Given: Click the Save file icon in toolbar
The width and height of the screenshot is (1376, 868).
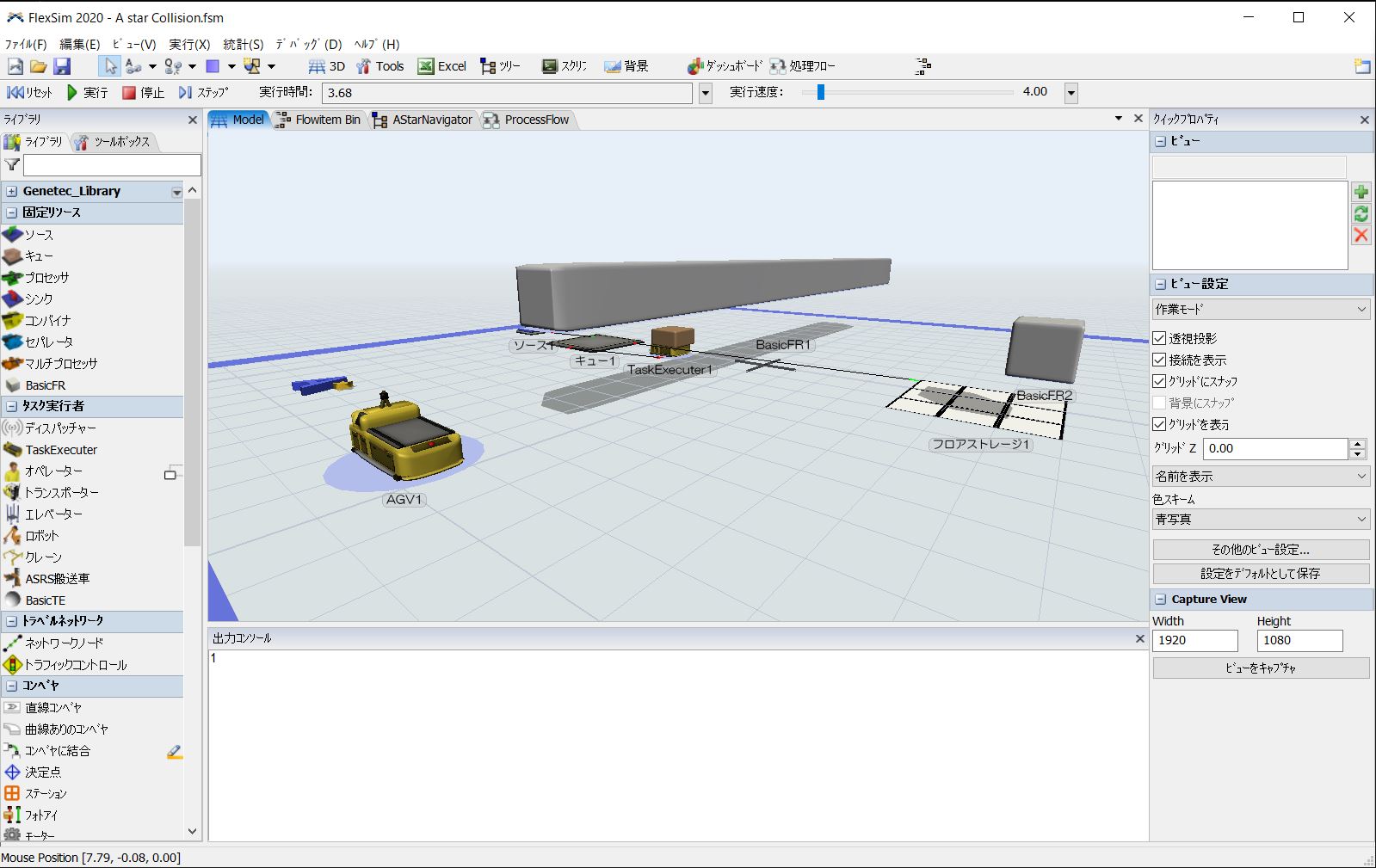Looking at the screenshot, I should tap(61, 66).
